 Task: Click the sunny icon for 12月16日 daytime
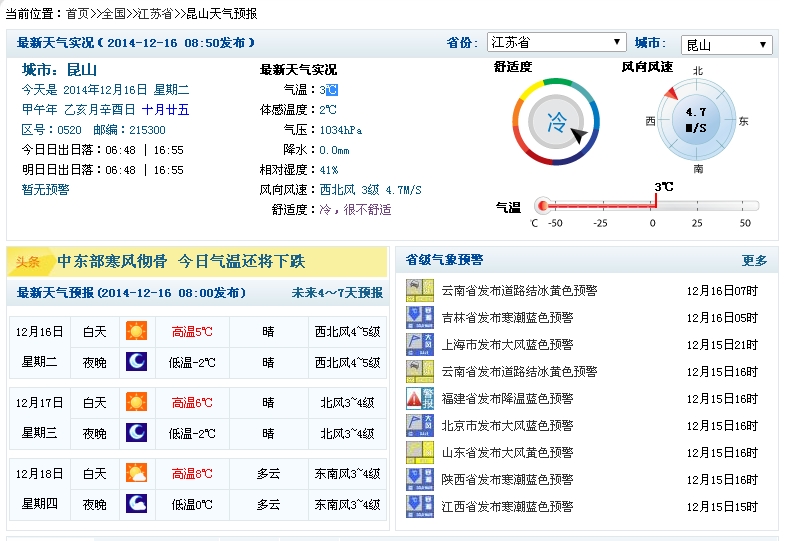(136, 331)
